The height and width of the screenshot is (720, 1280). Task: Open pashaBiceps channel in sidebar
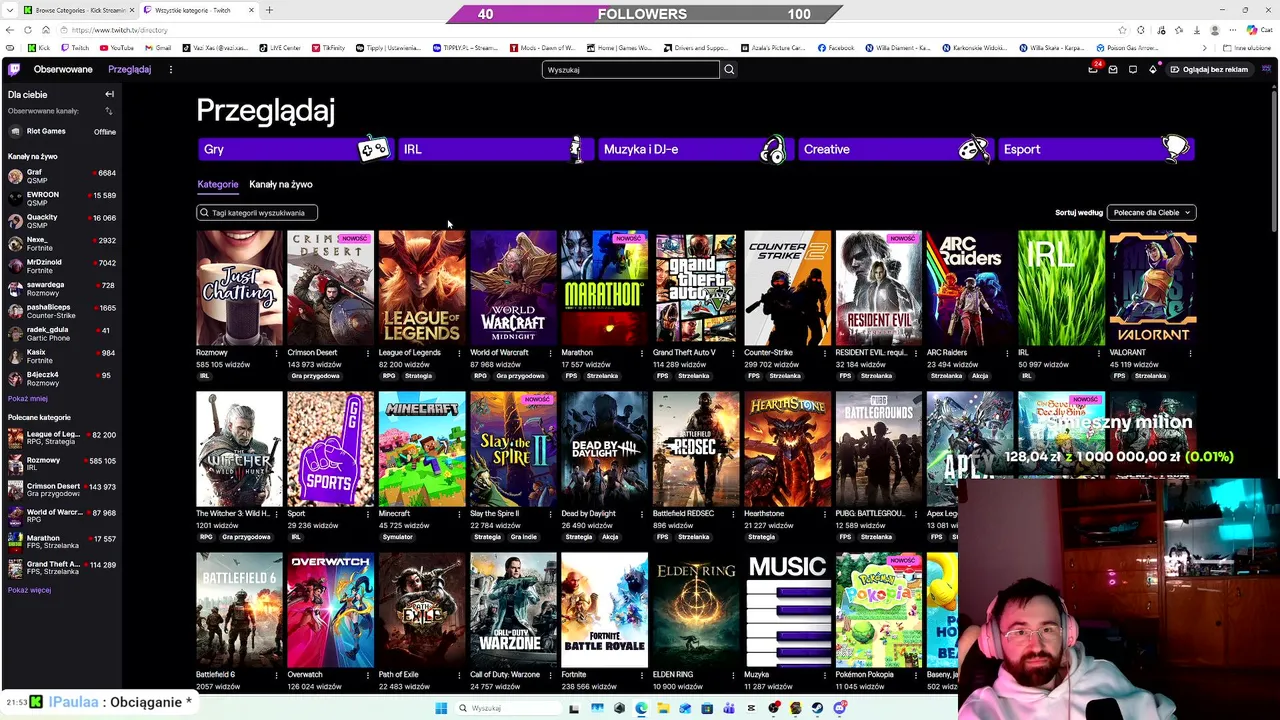[61, 311]
